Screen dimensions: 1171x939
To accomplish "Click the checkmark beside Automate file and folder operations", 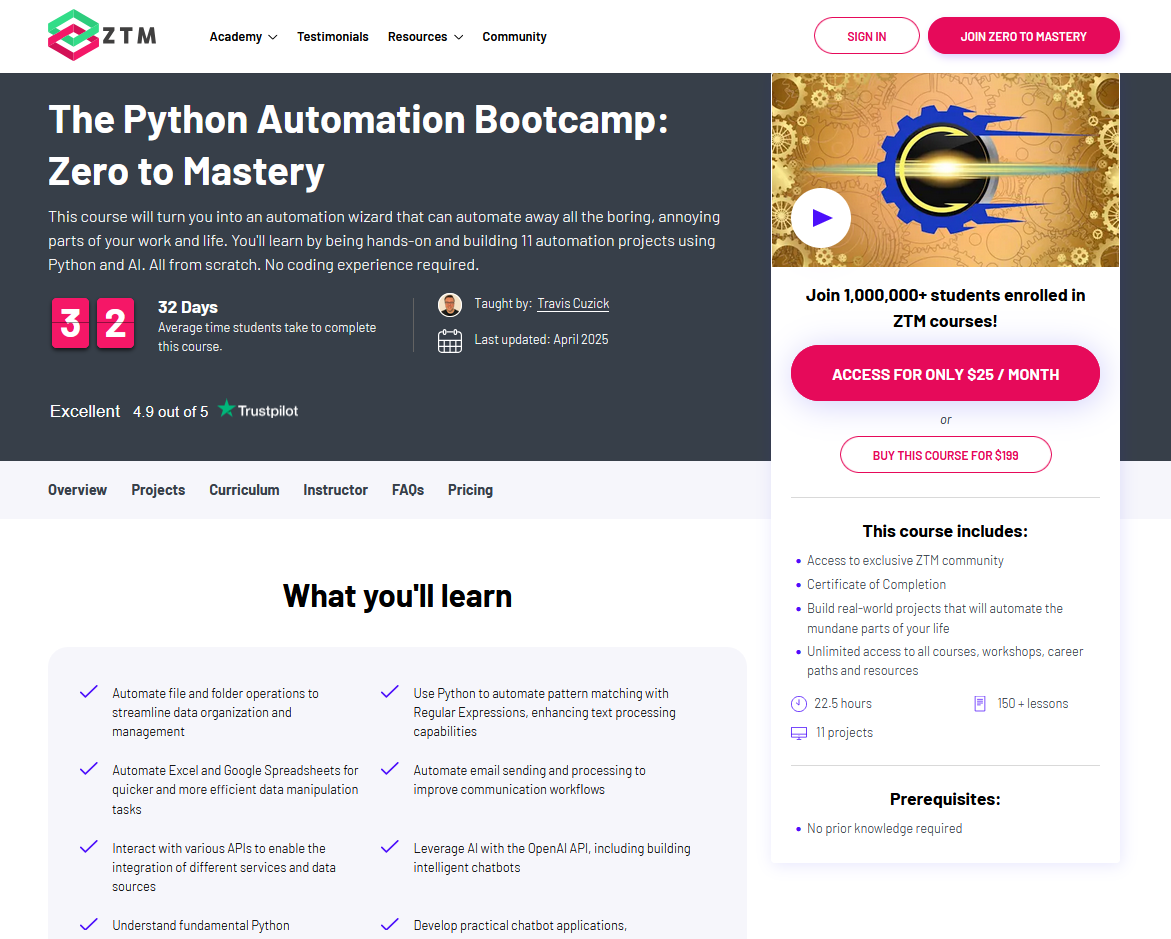I will [x=89, y=692].
